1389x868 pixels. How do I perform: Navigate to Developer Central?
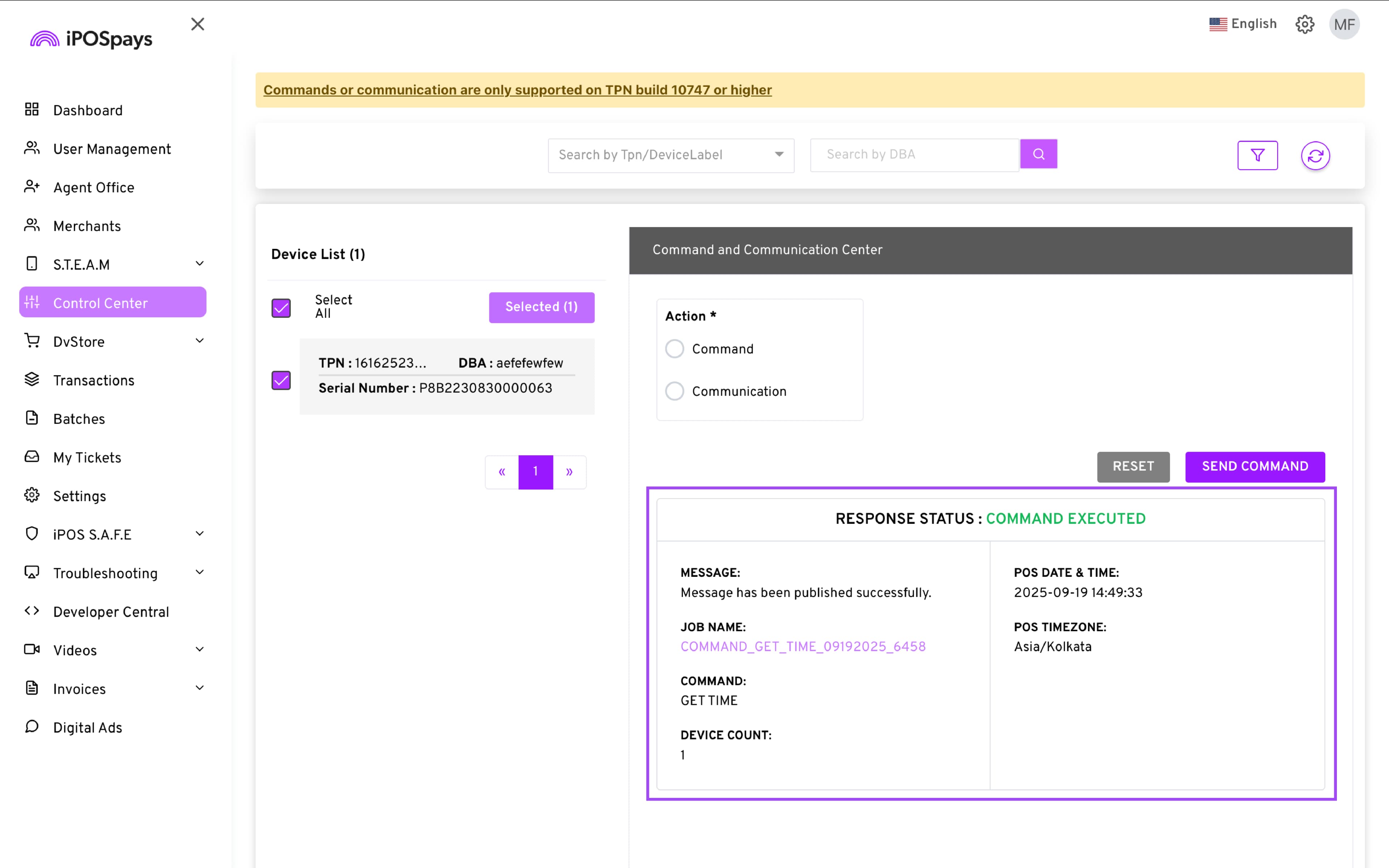(x=111, y=611)
